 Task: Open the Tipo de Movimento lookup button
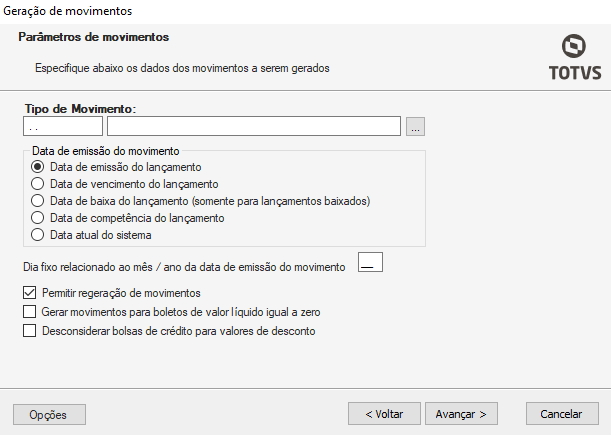coord(416,126)
